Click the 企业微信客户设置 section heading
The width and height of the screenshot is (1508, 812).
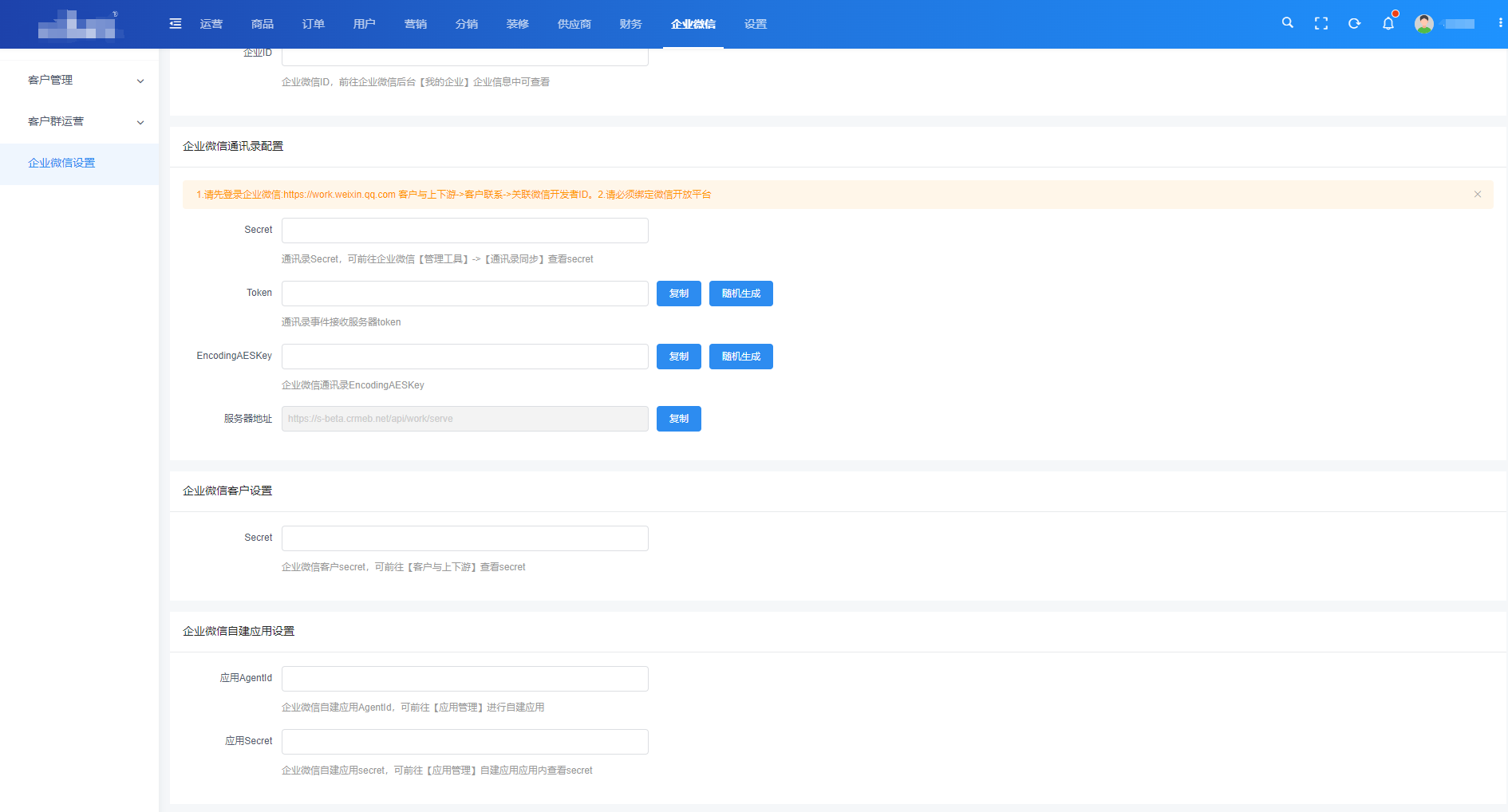tap(227, 491)
